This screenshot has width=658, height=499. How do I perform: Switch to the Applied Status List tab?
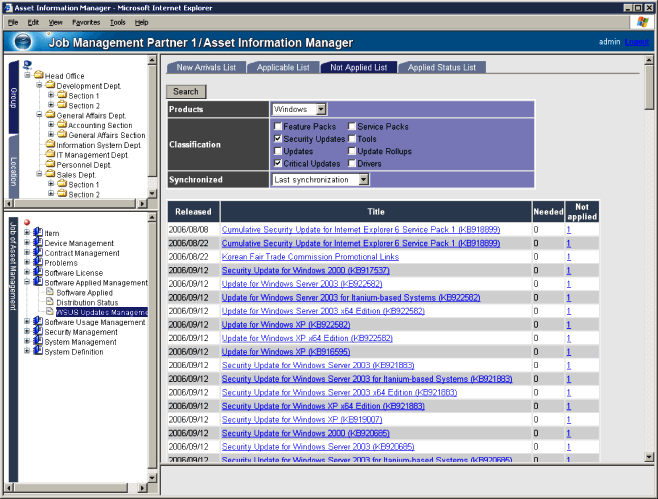[441, 68]
